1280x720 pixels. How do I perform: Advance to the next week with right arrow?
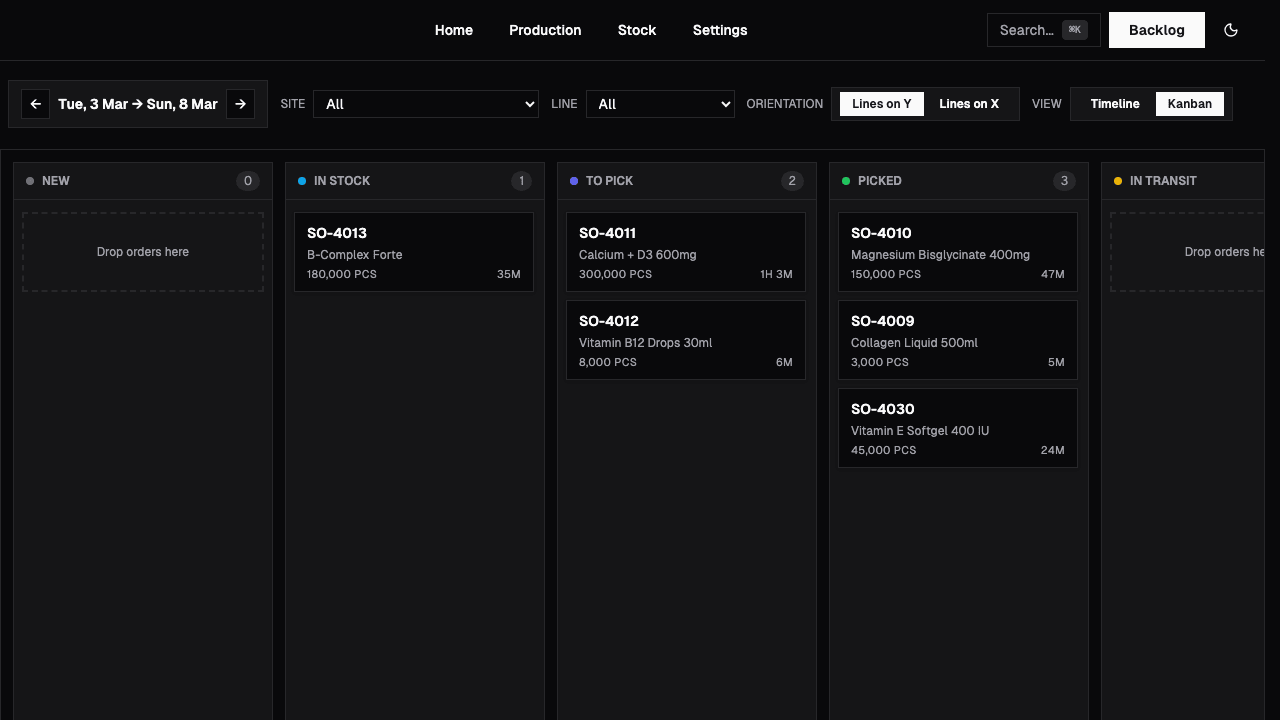240,104
